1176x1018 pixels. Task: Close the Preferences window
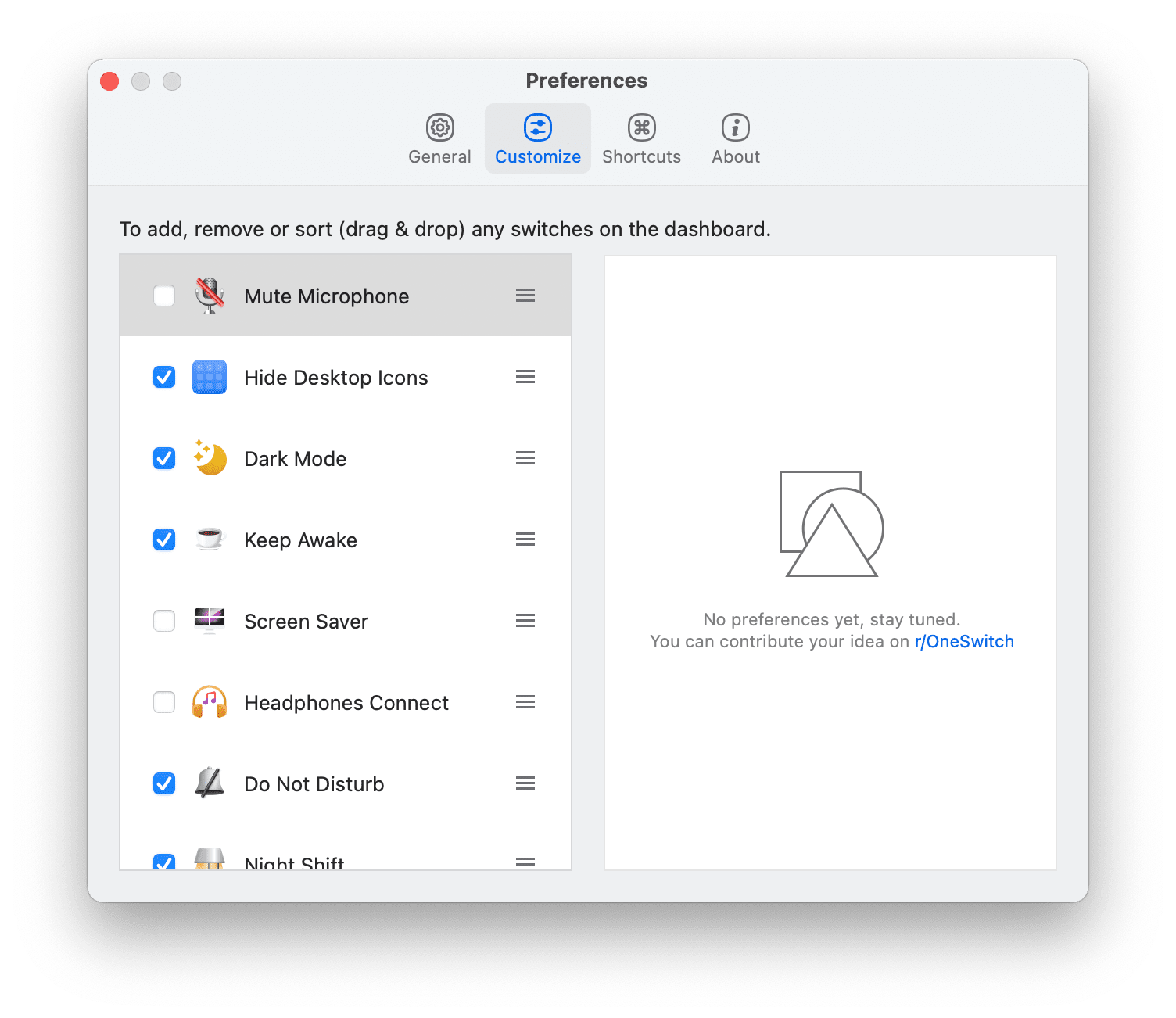click(110, 81)
